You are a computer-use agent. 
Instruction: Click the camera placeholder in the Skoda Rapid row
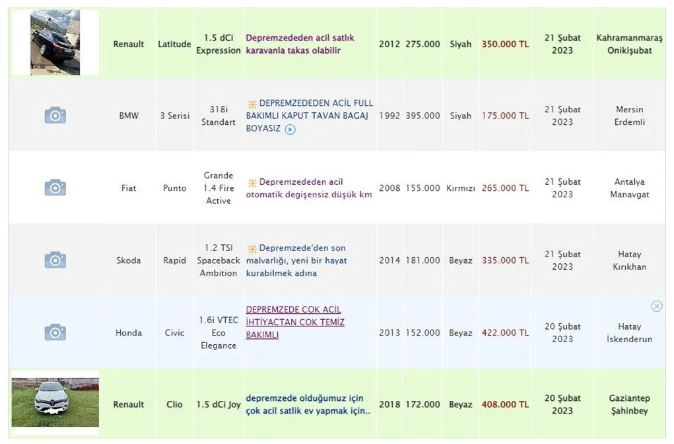coord(55,260)
